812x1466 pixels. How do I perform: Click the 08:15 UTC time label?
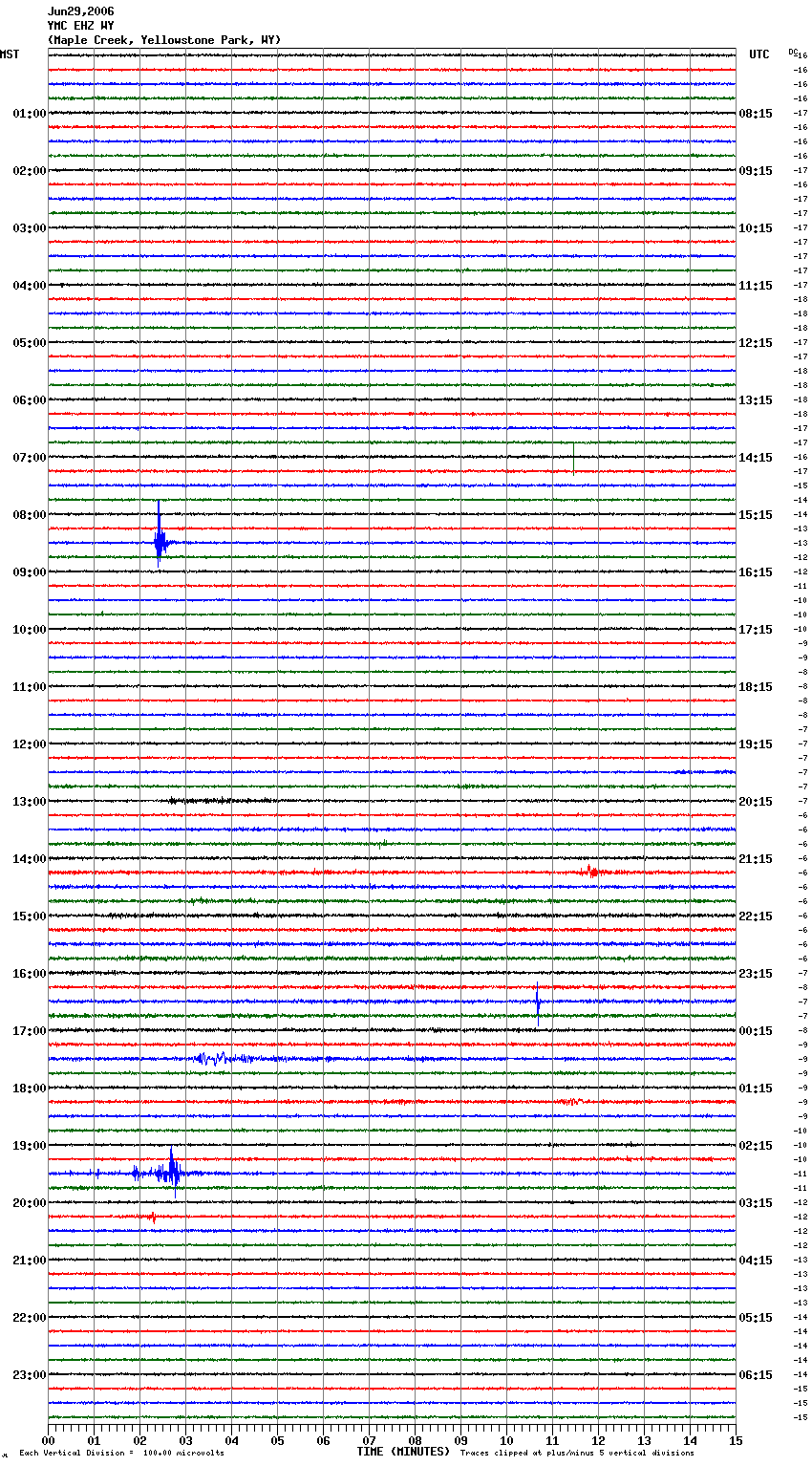coord(756,114)
